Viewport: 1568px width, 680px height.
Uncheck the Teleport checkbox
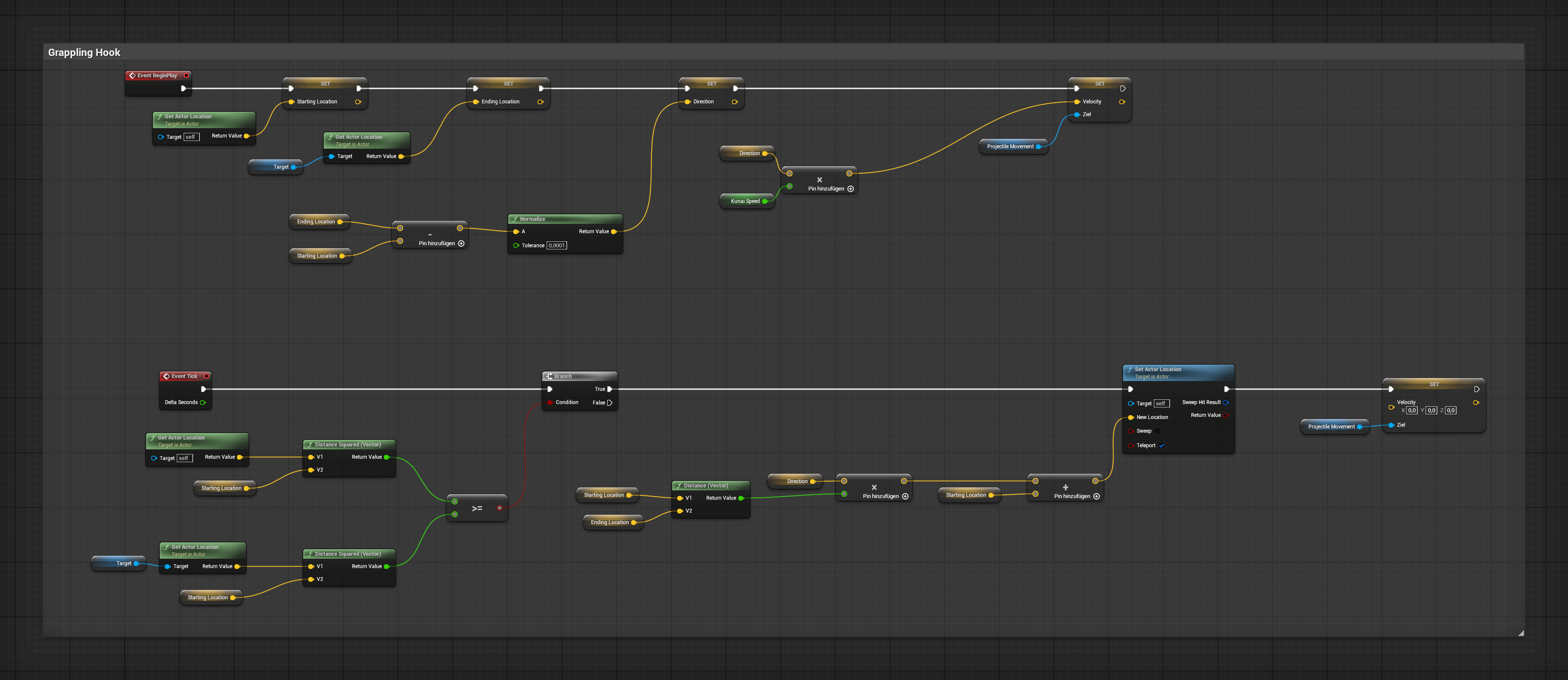[1161, 446]
